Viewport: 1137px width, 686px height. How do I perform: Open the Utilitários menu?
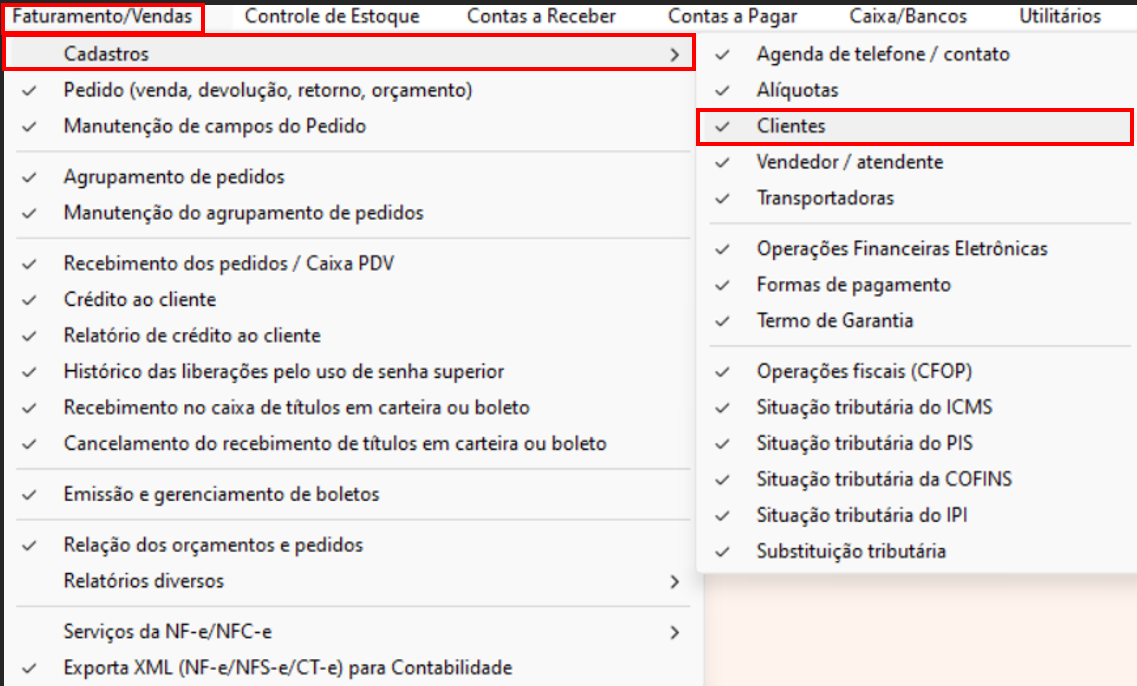(x=1060, y=16)
